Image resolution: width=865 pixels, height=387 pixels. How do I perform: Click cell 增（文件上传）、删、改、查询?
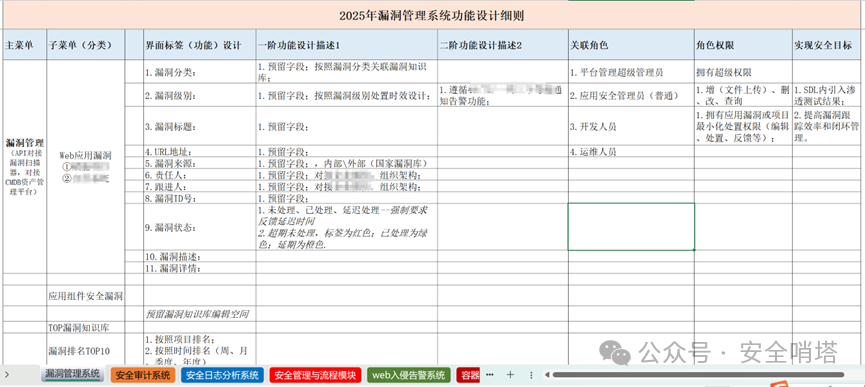(744, 95)
